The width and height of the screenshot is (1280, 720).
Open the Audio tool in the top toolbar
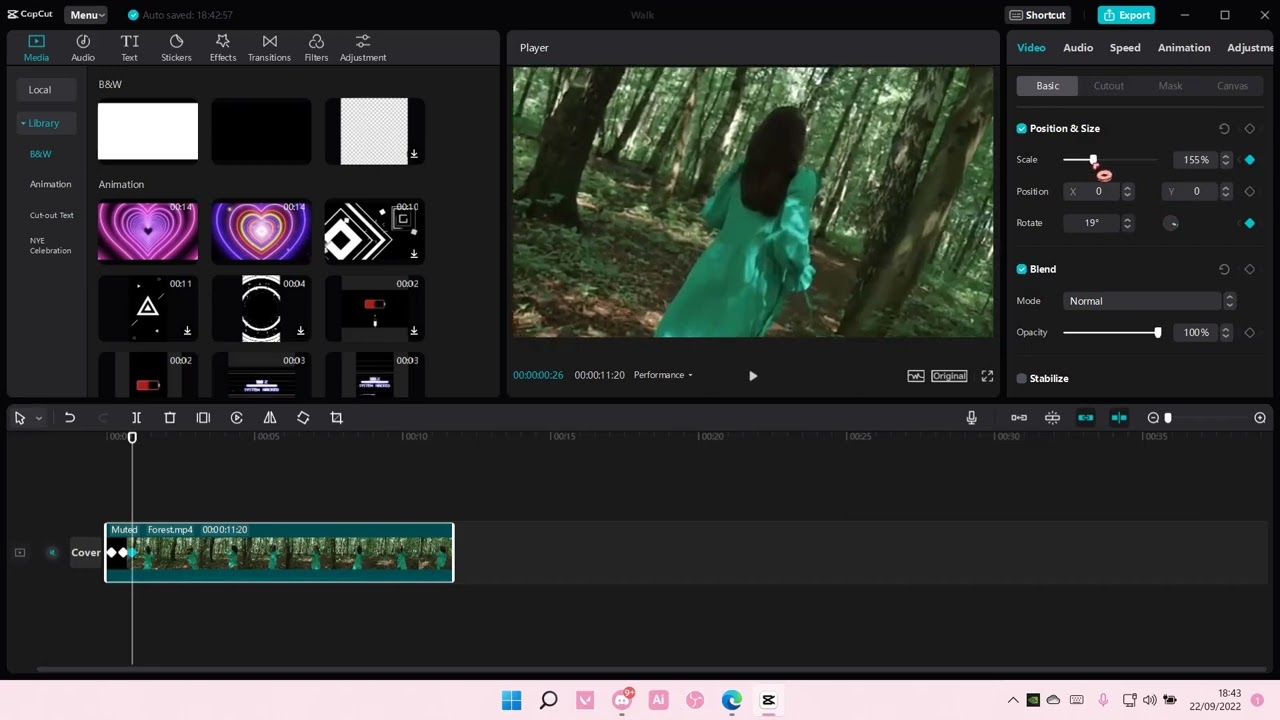(83, 47)
